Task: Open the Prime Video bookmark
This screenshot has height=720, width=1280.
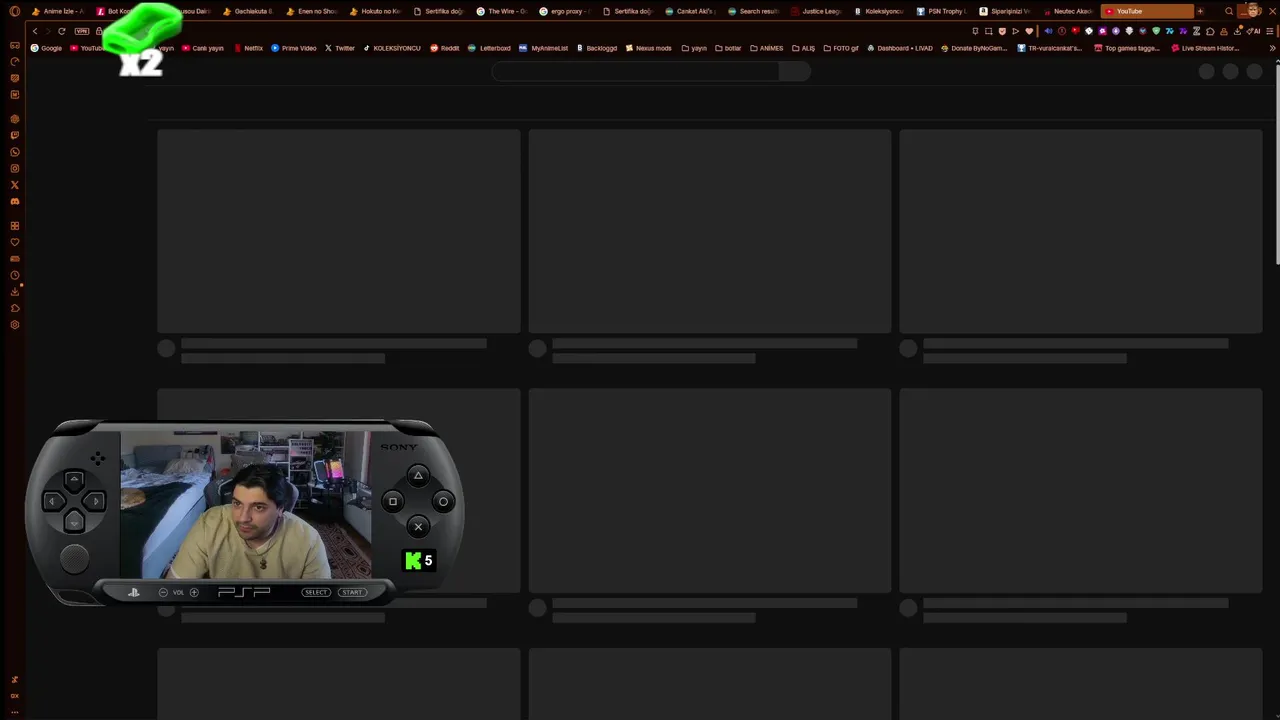Action: [293, 48]
